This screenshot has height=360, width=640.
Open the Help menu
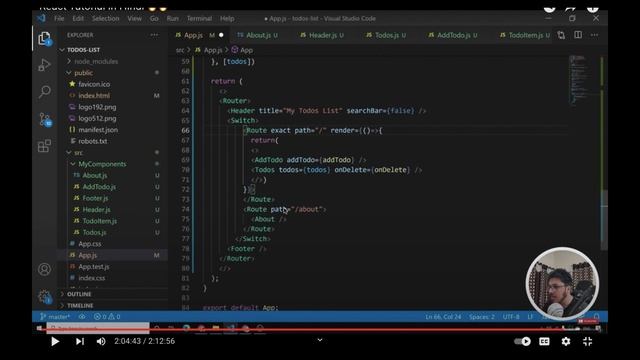(x=227, y=18)
